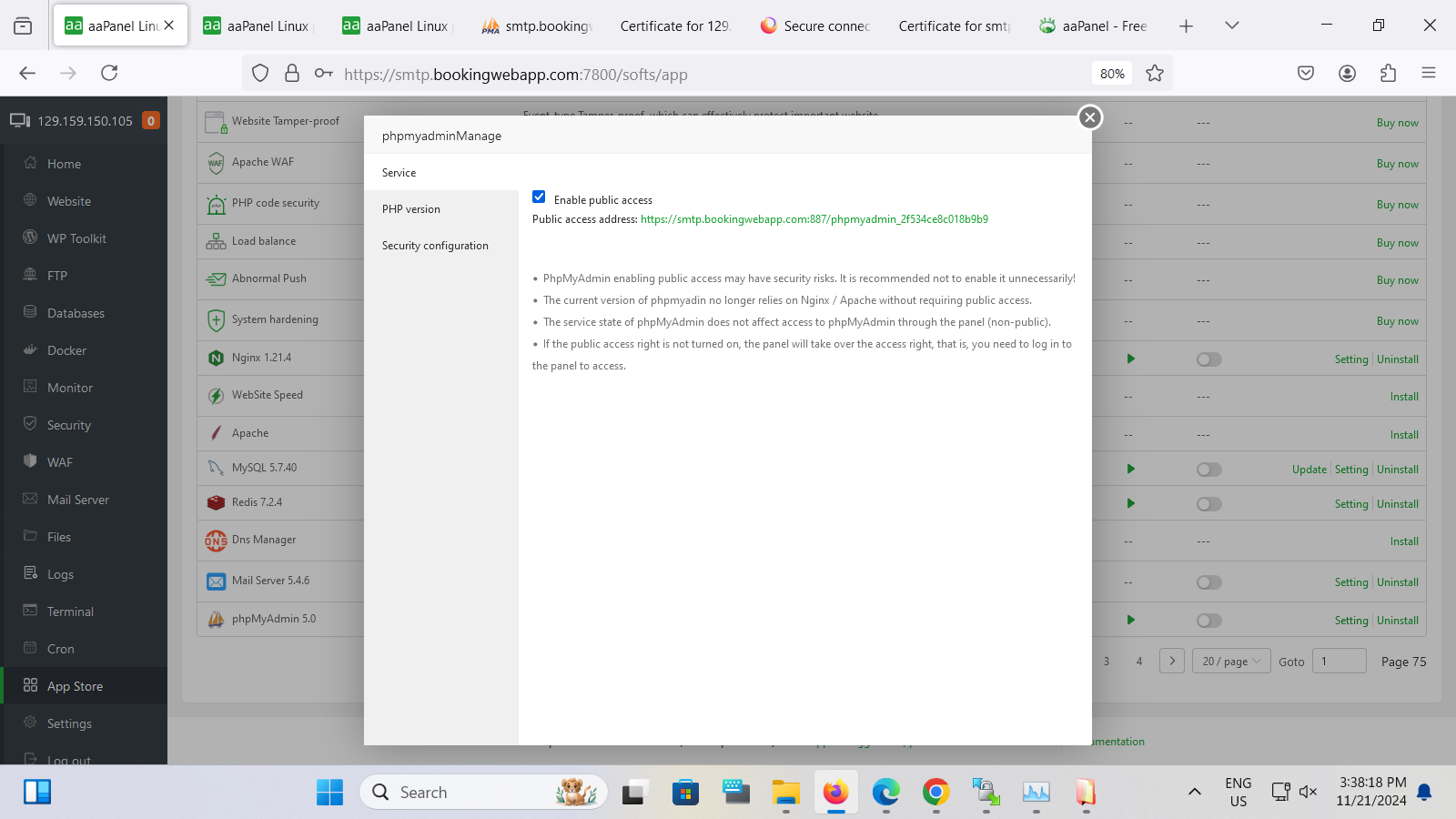Click the Mail Server 5.4.6 envelope icon
This screenshot has height=819, width=1456.
coord(216,581)
